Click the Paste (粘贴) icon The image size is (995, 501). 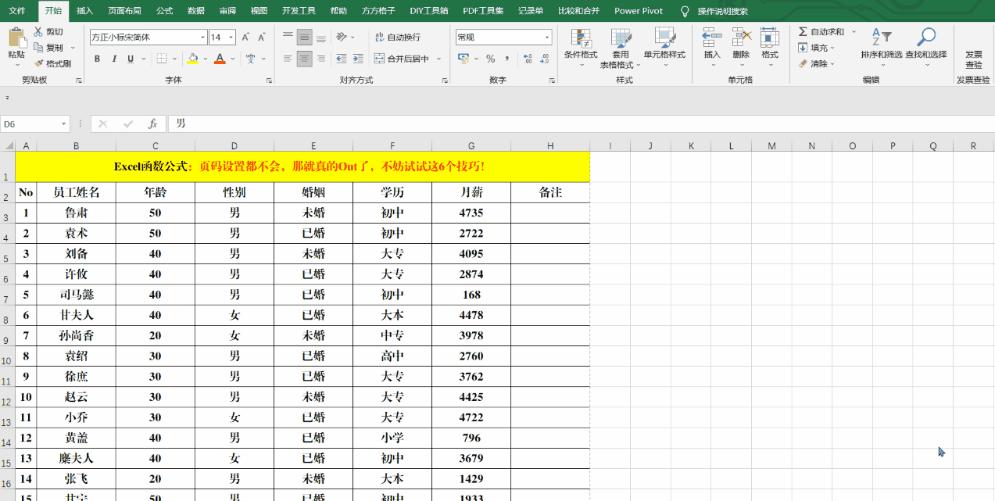pyautogui.click(x=16, y=40)
